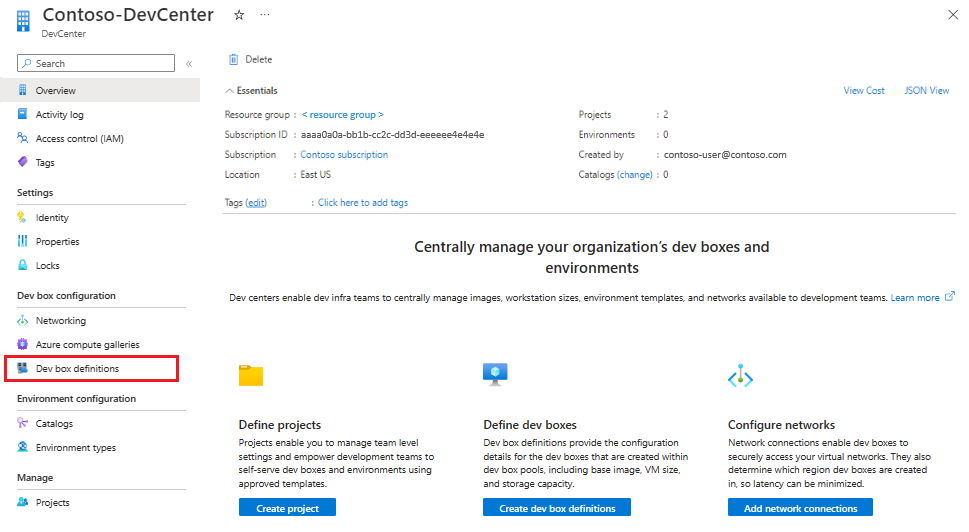This screenshot has width=969, height=532.
Task: Click the Delete trash icon
Action: 233,59
